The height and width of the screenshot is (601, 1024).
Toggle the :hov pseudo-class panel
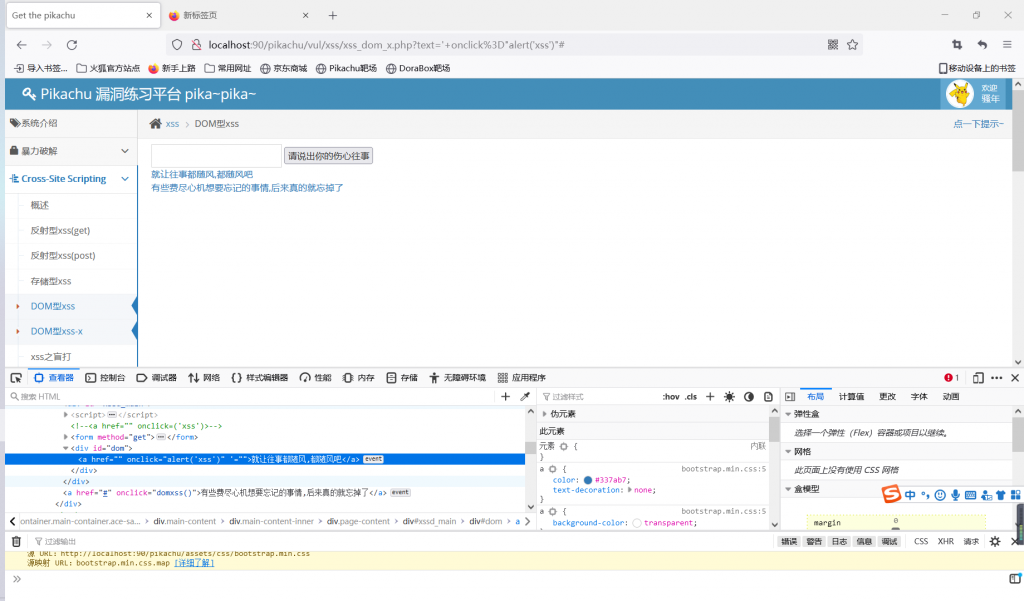(x=670, y=397)
